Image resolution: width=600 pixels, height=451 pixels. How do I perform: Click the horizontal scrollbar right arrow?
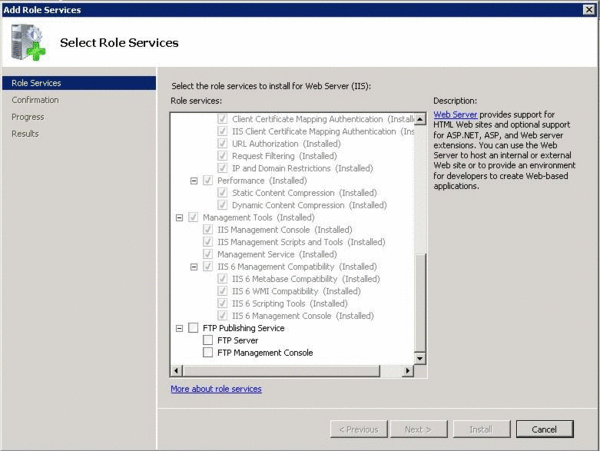click(408, 370)
